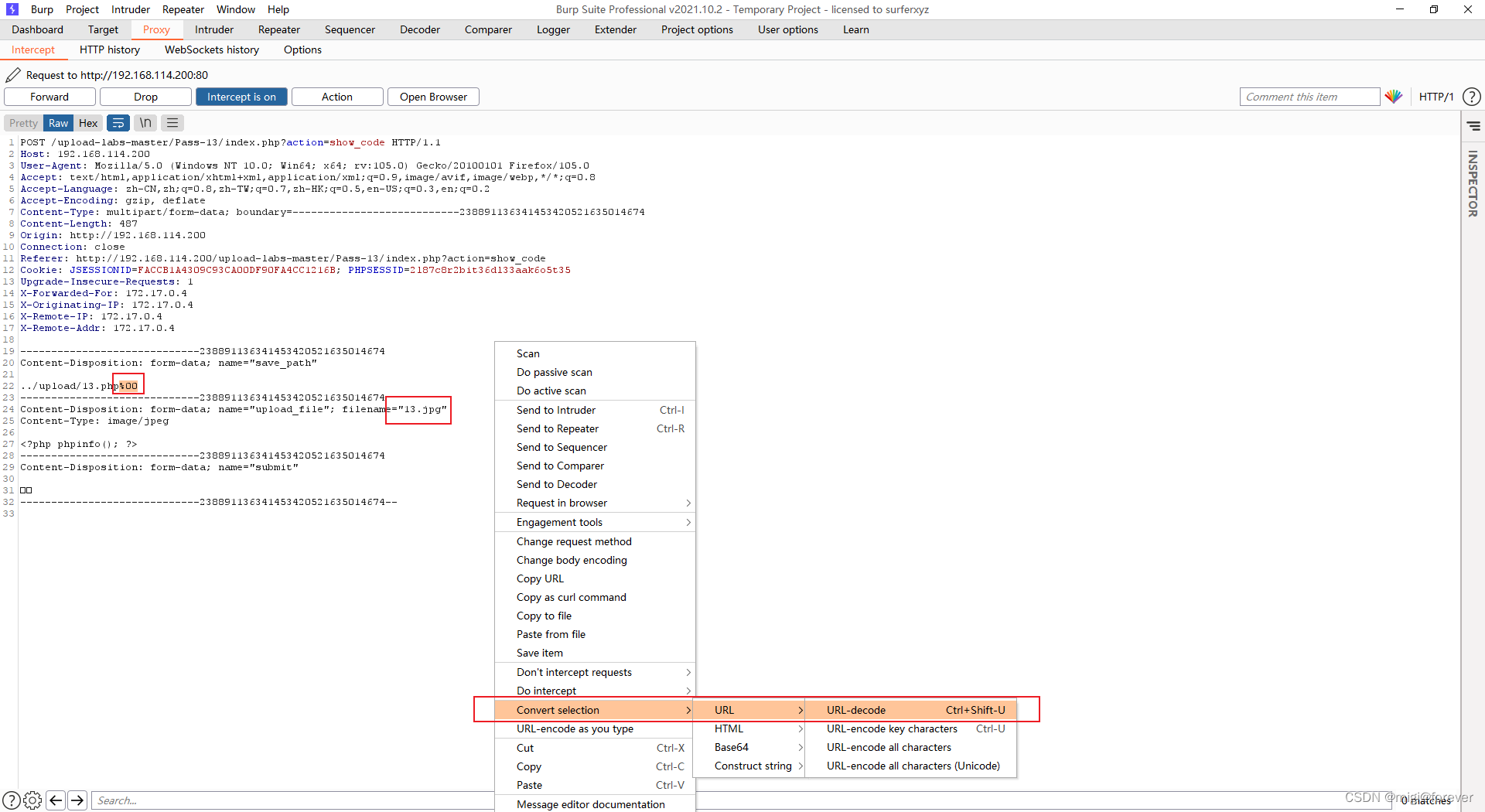Expand HTML conversion submenu
The height and width of the screenshot is (812, 1485).
(x=749, y=728)
